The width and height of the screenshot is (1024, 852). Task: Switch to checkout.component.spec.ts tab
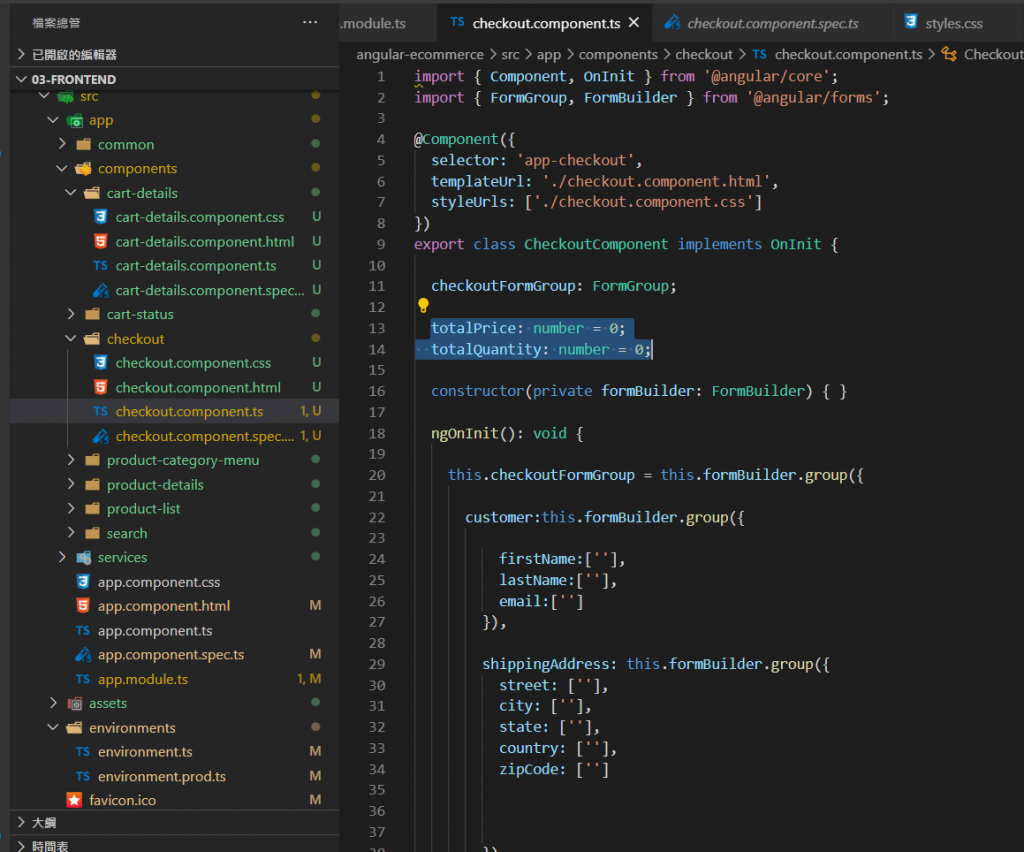[772, 23]
